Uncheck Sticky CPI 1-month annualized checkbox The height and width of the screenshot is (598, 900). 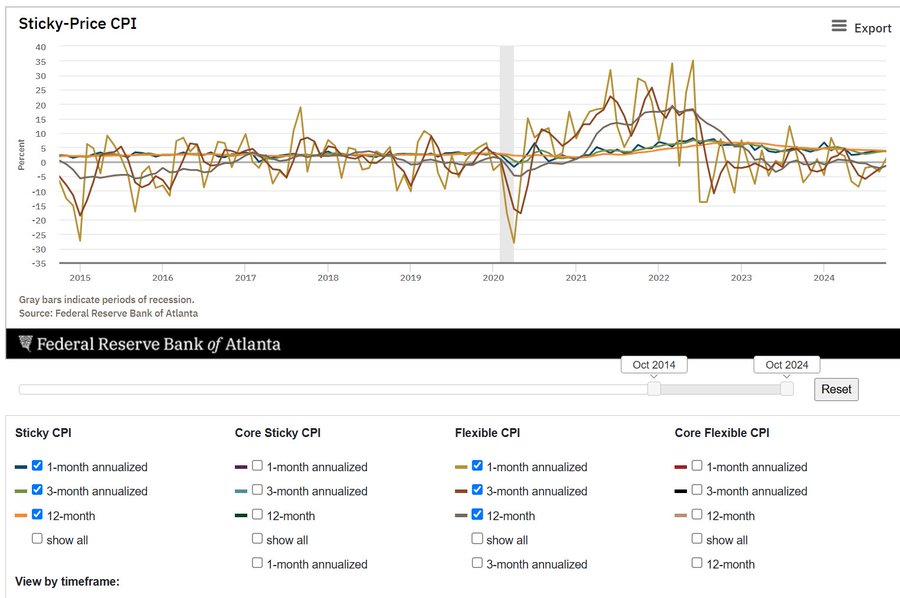[x=37, y=466]
